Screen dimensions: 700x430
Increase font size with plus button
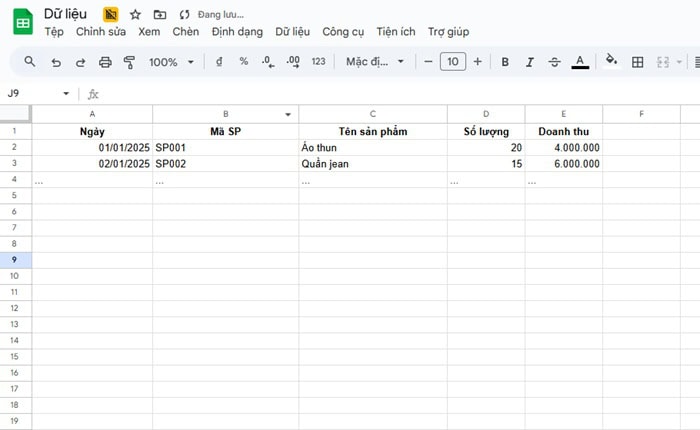coord(477,62)
